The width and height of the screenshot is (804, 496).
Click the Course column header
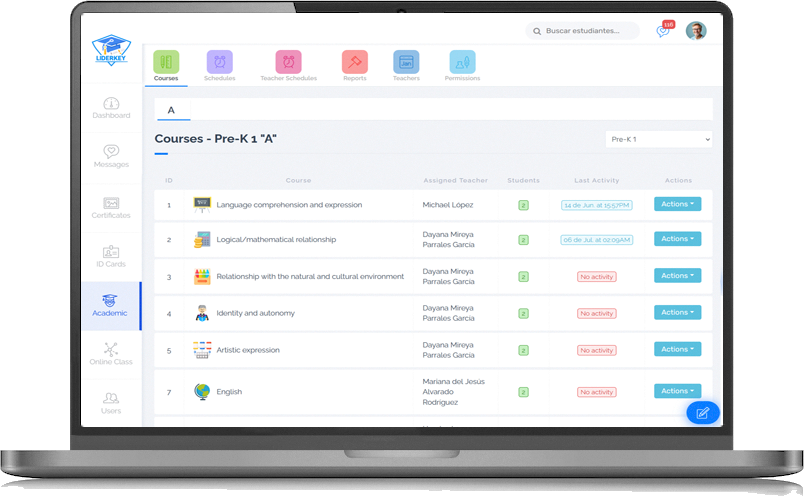[x=298, y=181]
